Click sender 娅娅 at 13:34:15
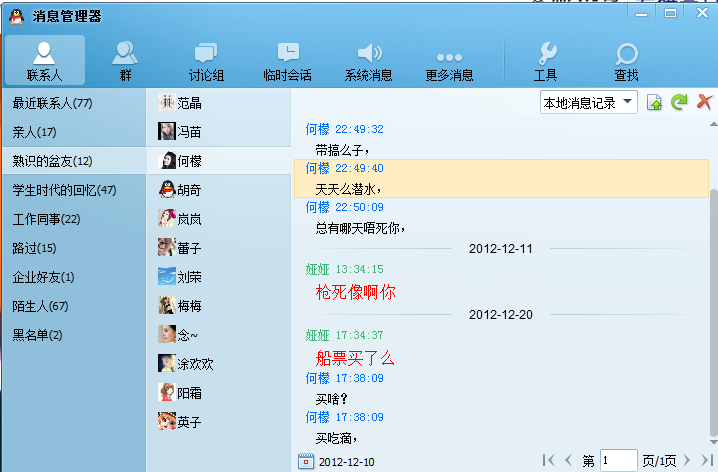718x472 pixels. pyautogui.click(x=318, y=269)
